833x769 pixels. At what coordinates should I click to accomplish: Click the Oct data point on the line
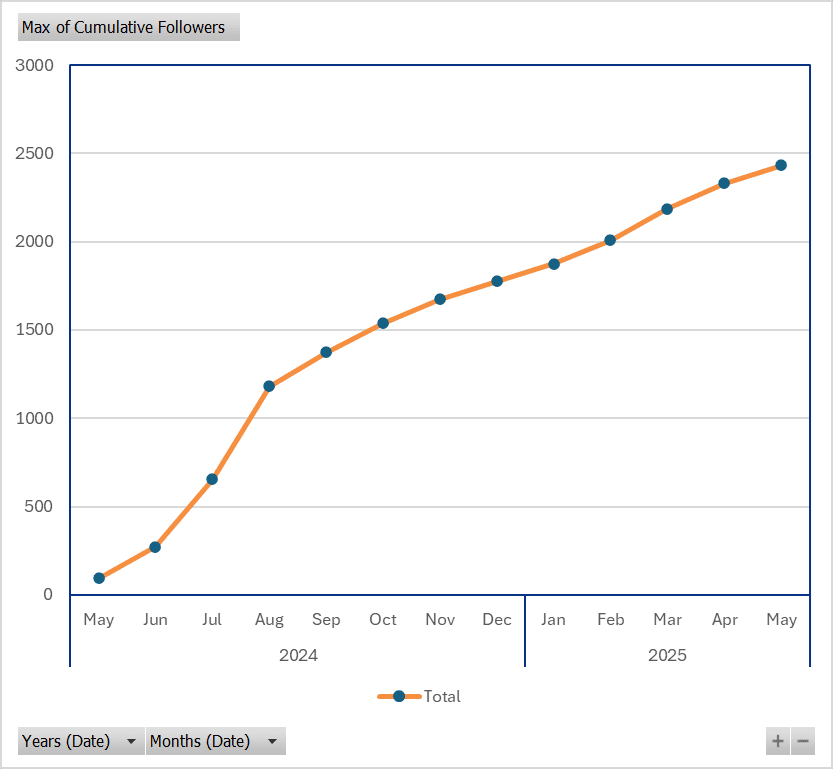point(383,323)
